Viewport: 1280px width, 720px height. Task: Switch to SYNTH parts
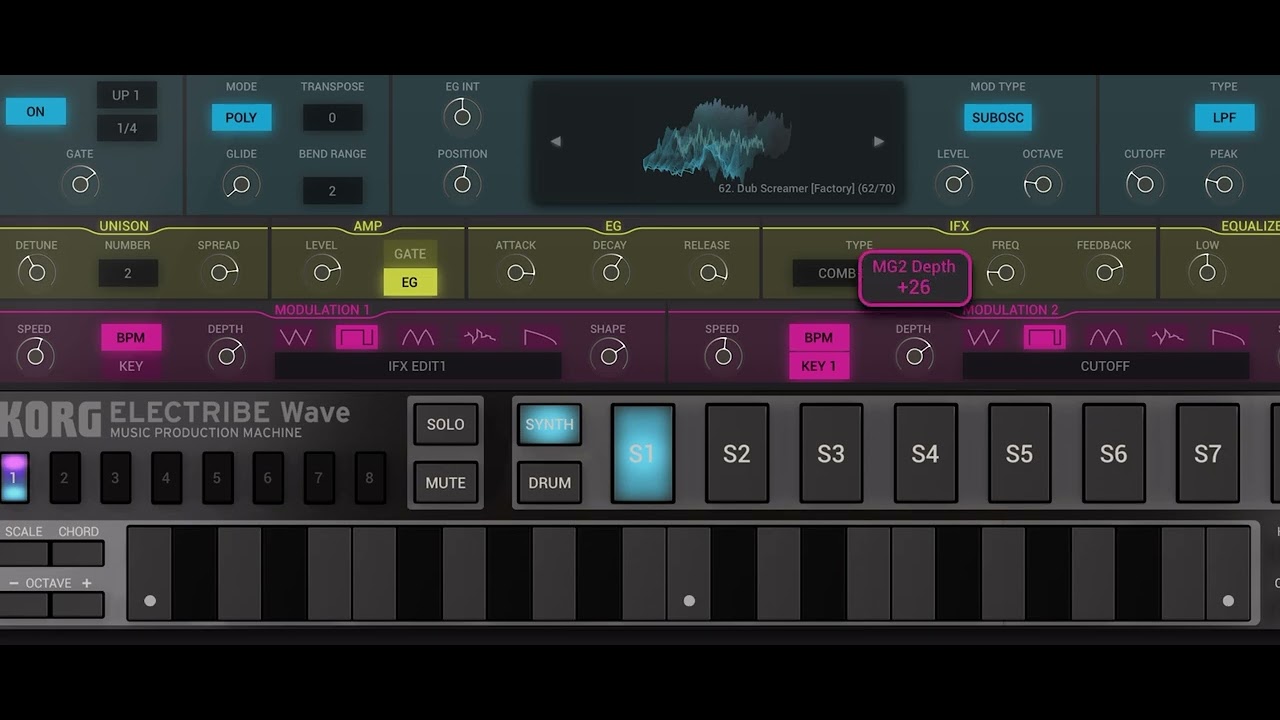click(549, 425)
